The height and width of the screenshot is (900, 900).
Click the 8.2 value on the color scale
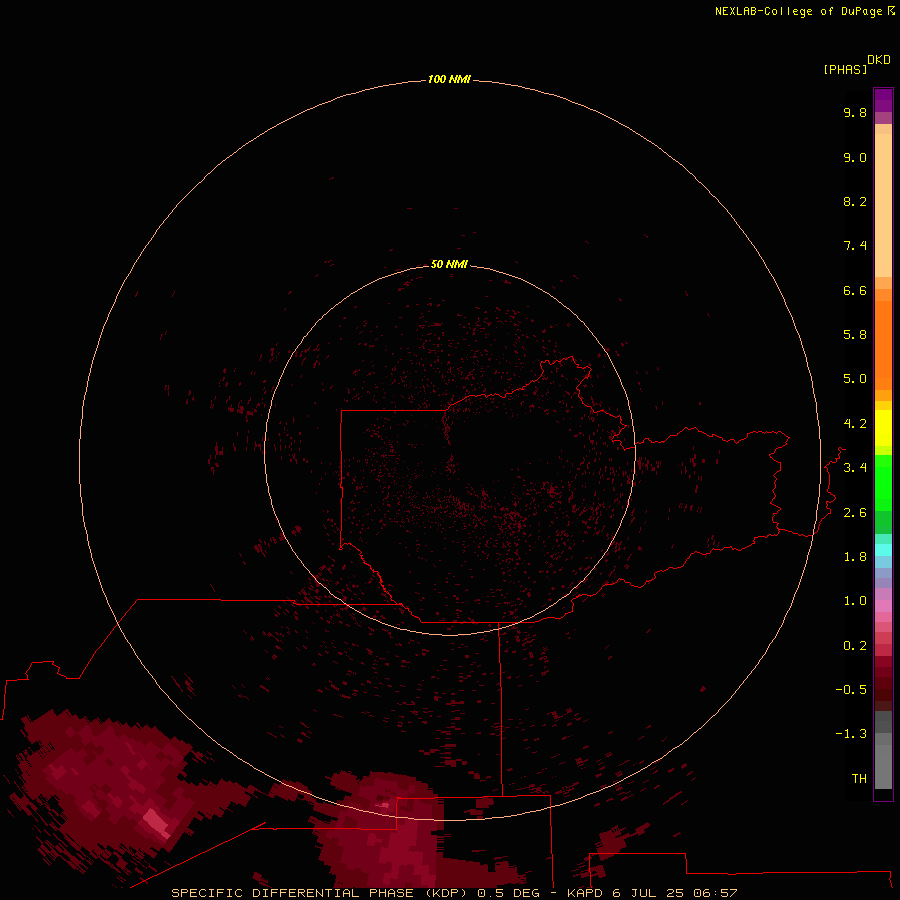point(855,201)
